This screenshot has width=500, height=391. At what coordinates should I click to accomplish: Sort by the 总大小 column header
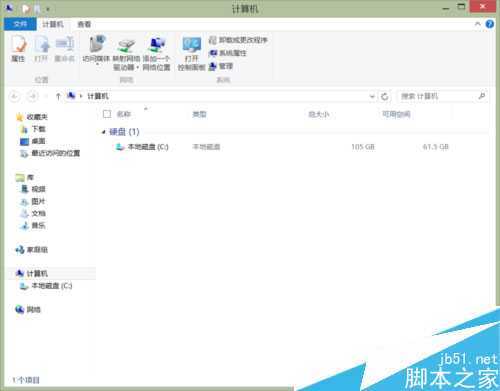click(319, 114)
